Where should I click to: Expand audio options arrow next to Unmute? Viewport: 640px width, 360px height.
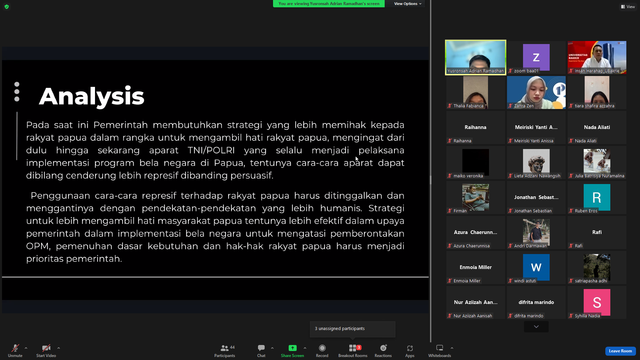point(26,348)
